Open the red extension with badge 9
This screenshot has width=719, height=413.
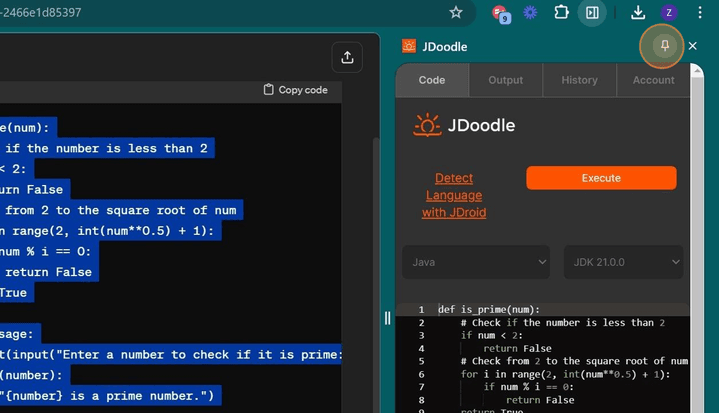500,13
